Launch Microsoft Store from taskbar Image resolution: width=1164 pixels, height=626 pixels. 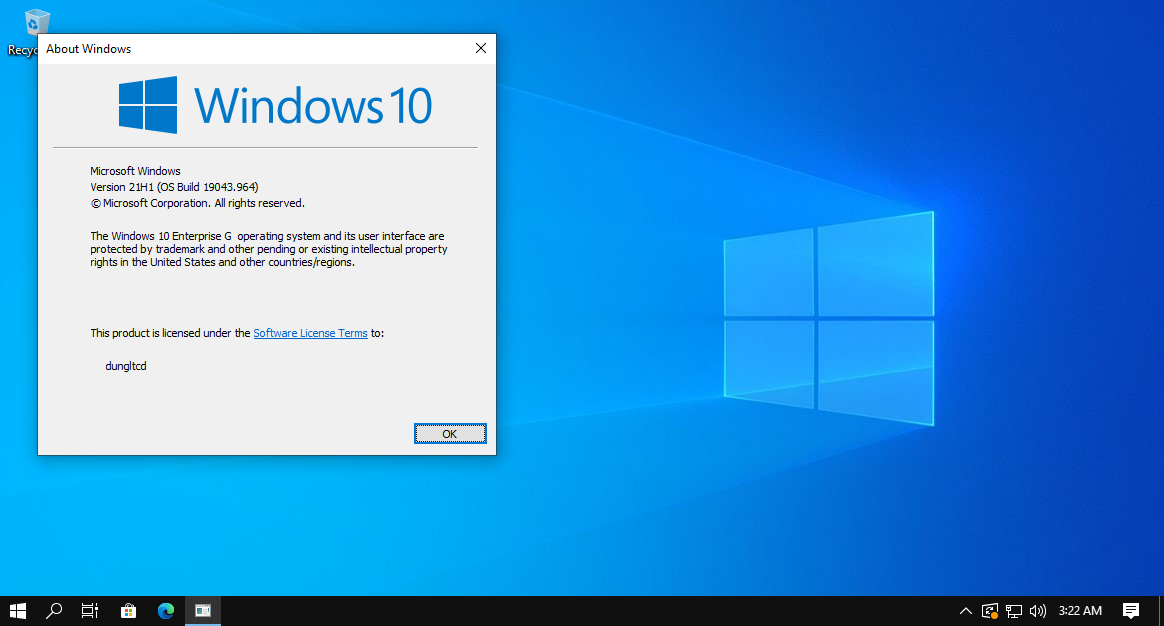tap(128, 610)
